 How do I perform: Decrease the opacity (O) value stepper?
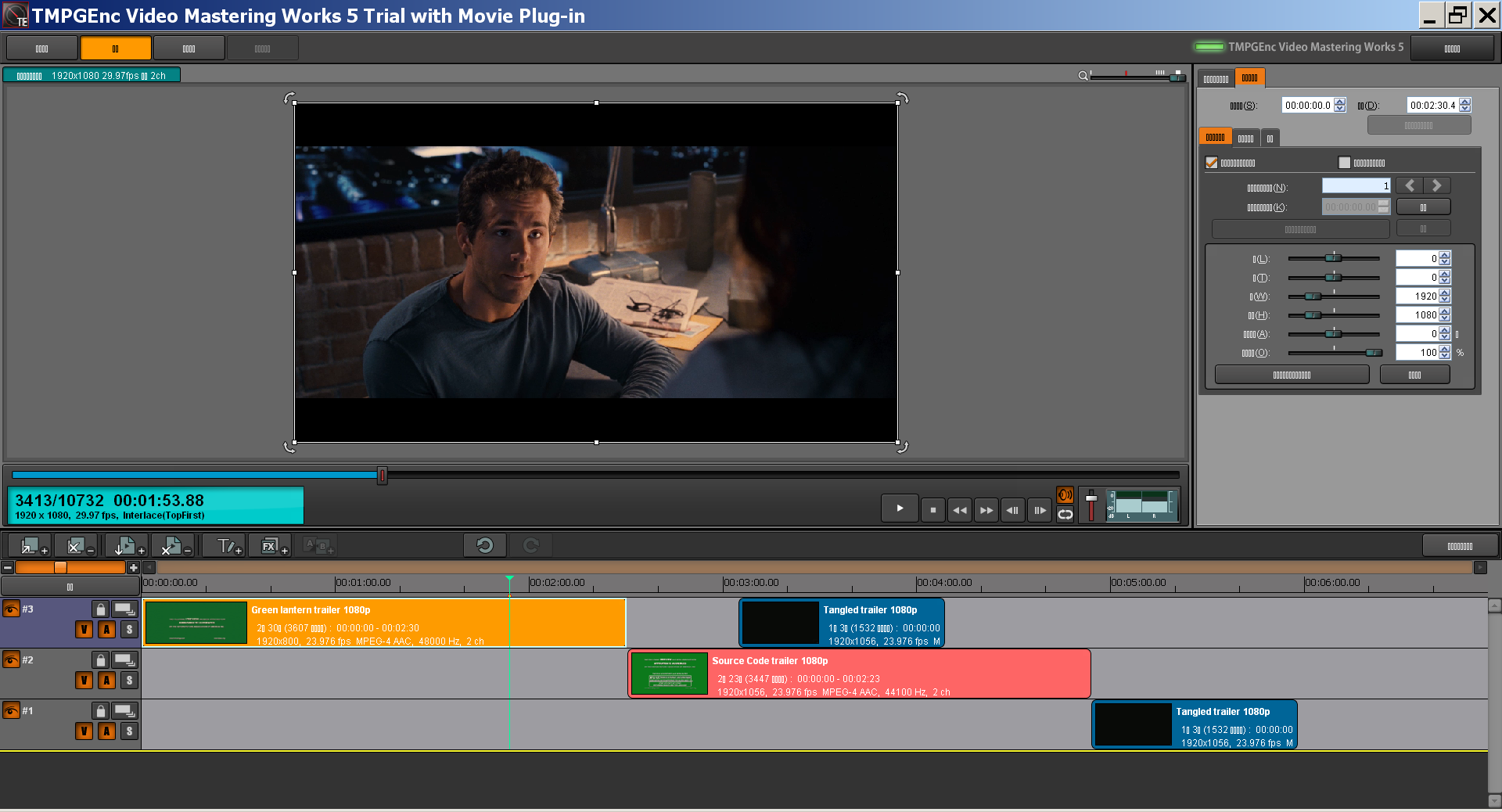[1445, 357]
